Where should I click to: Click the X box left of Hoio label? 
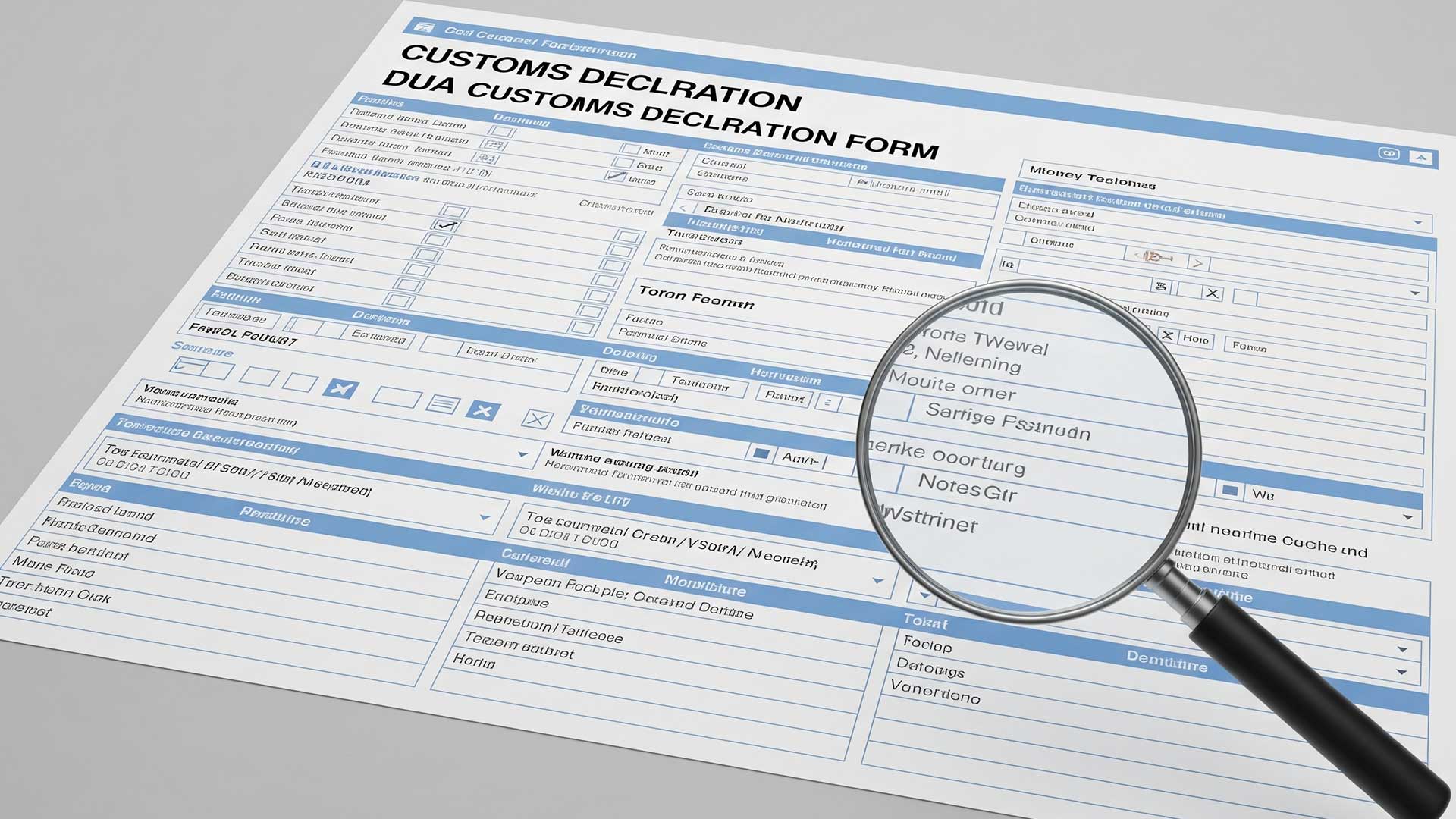click(x=1168, y=336)
